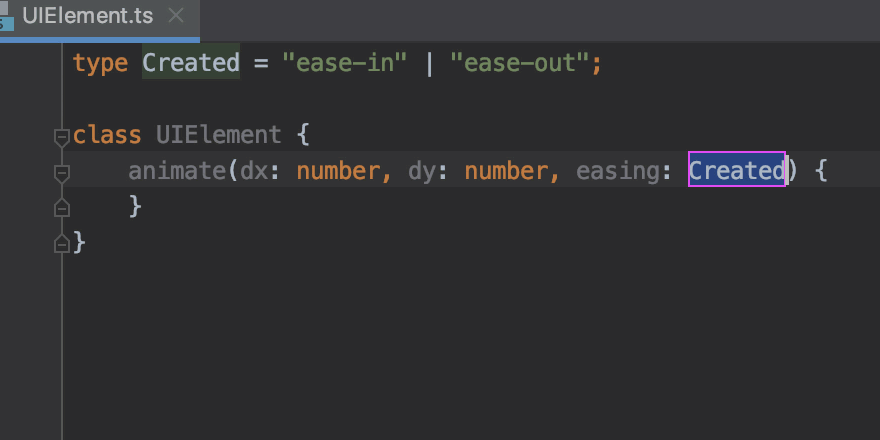Click fold end marker at class's closing brace
Viewport: 880px width, 440px height.
[62, 242]
